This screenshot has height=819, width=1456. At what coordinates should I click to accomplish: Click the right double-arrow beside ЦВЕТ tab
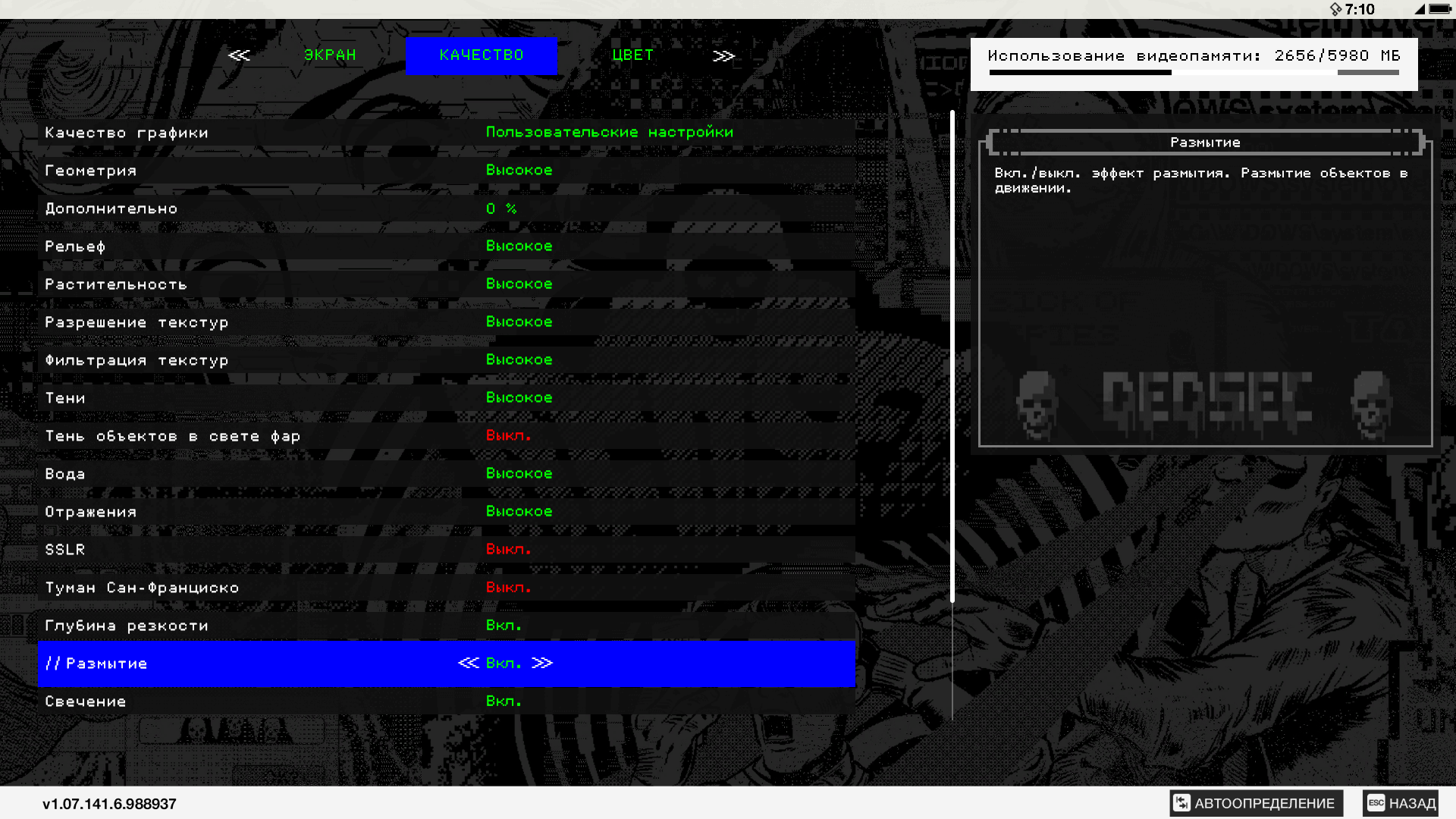(723, 56)
